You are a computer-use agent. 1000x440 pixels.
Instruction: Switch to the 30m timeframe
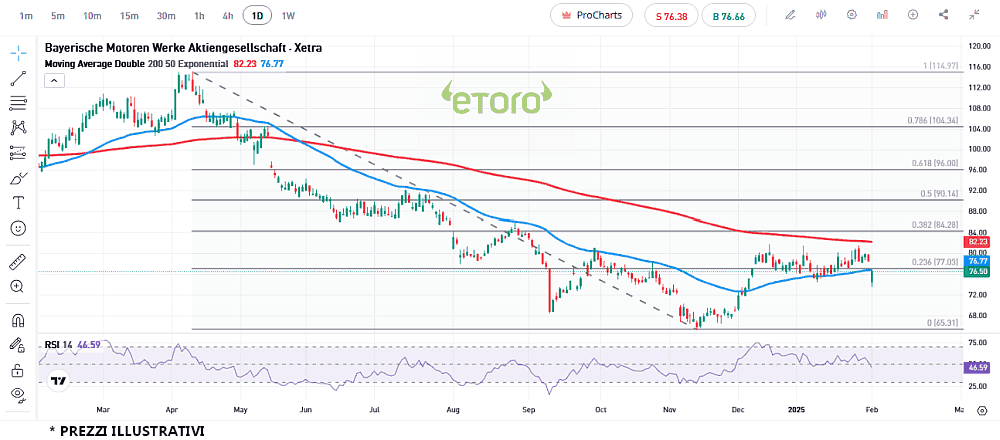[166, 15]
